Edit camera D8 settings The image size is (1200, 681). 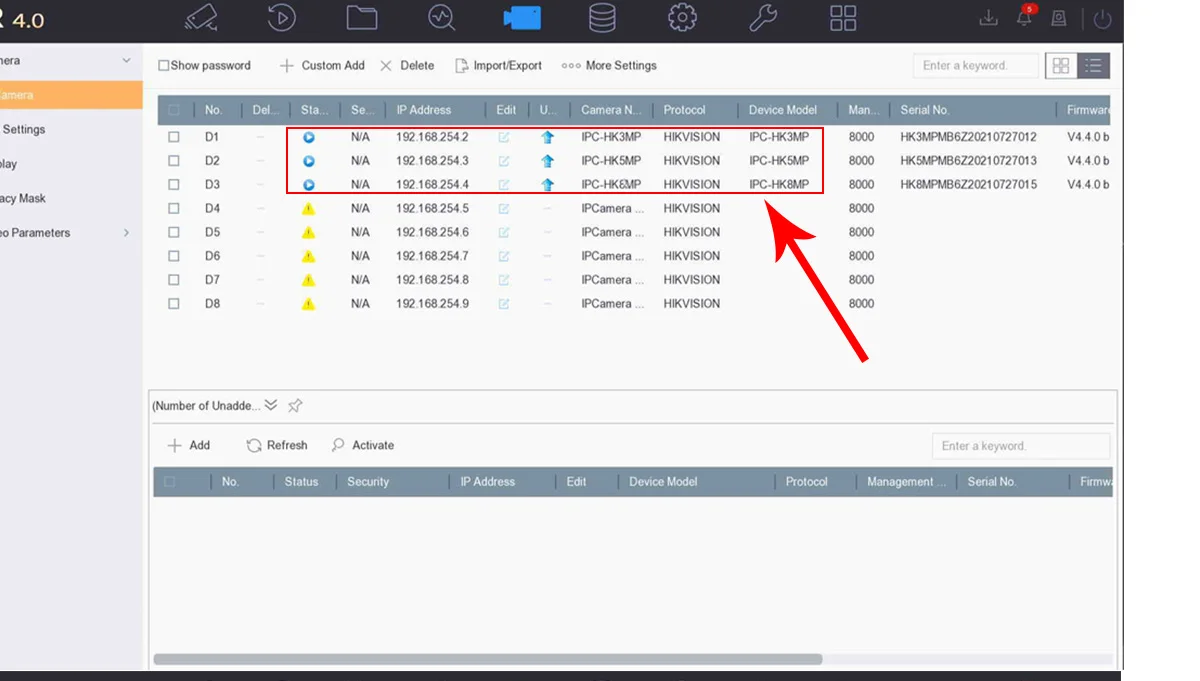504,304
